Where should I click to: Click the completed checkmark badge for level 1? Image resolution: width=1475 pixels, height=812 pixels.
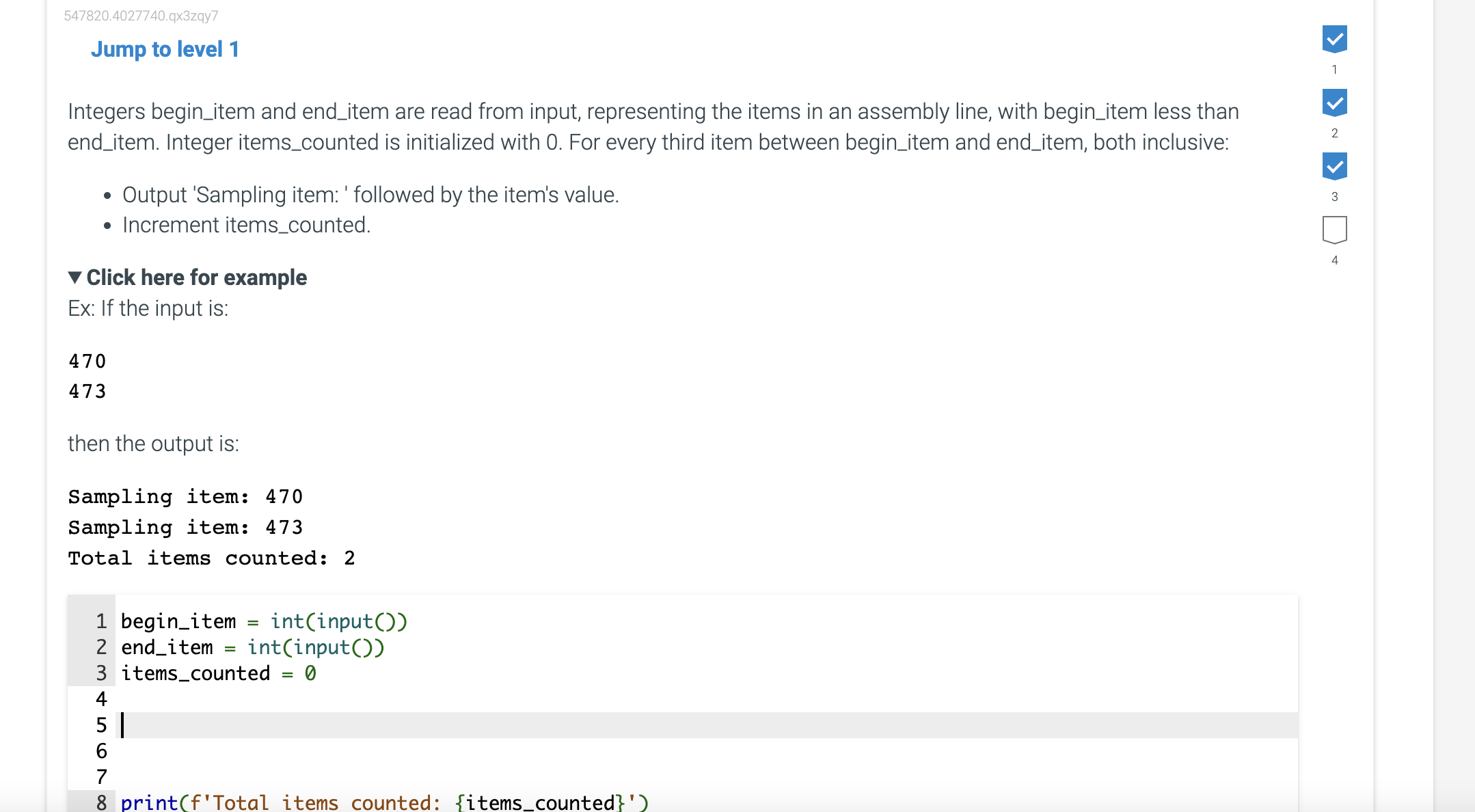tap(1334, 40)
